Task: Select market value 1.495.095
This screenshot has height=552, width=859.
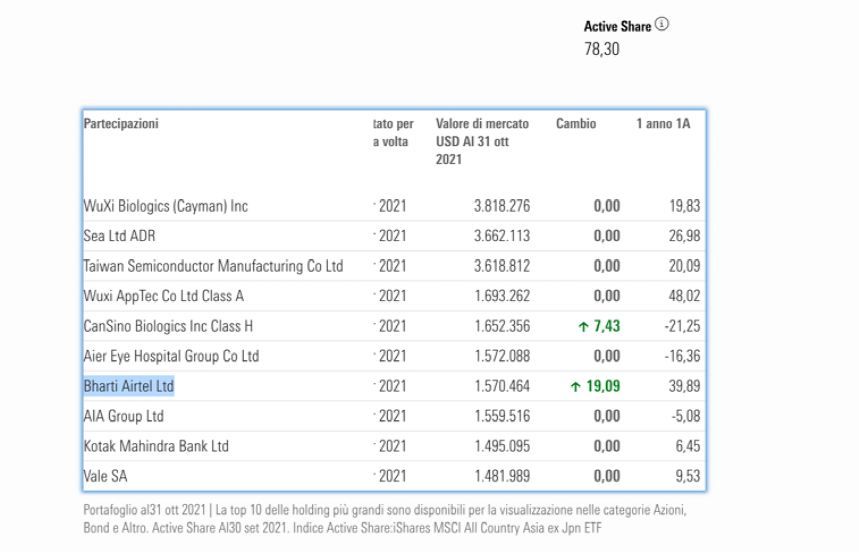Action: [502, 446]
